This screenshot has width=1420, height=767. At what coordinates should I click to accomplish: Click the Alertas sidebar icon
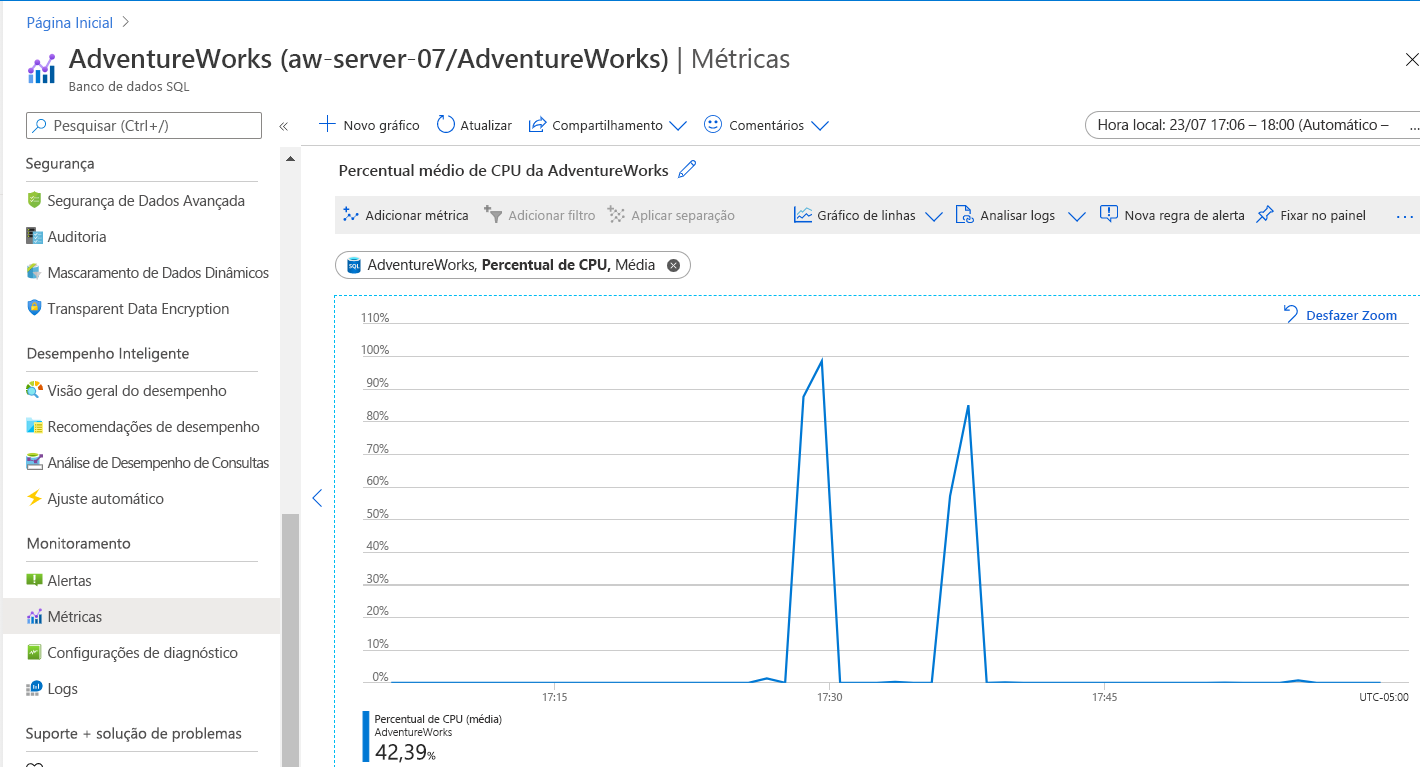tap(34, 580)
